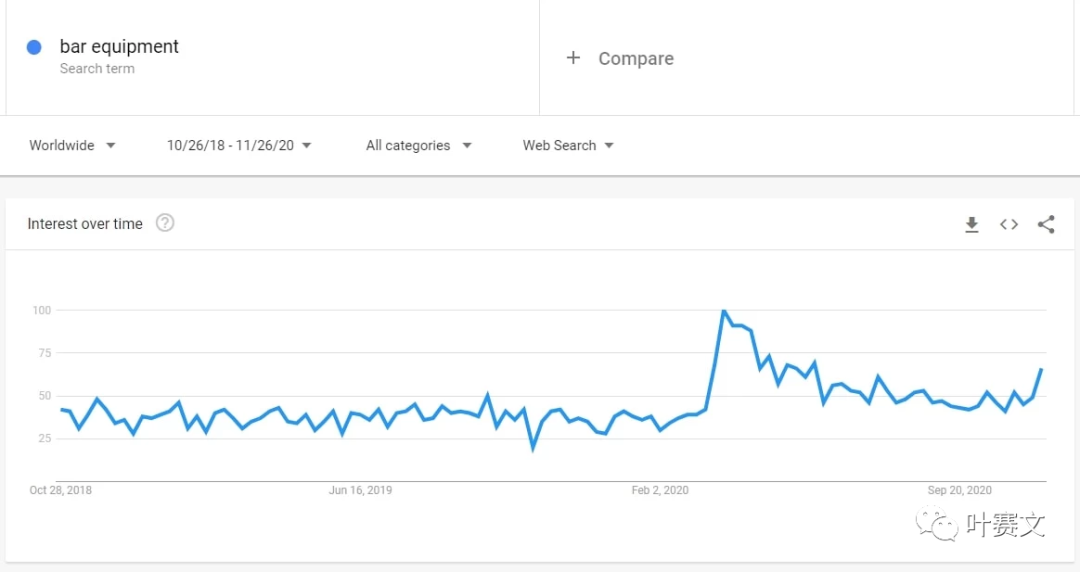Download the interest over time data
1080x572 pixels.
pos(971,225)
